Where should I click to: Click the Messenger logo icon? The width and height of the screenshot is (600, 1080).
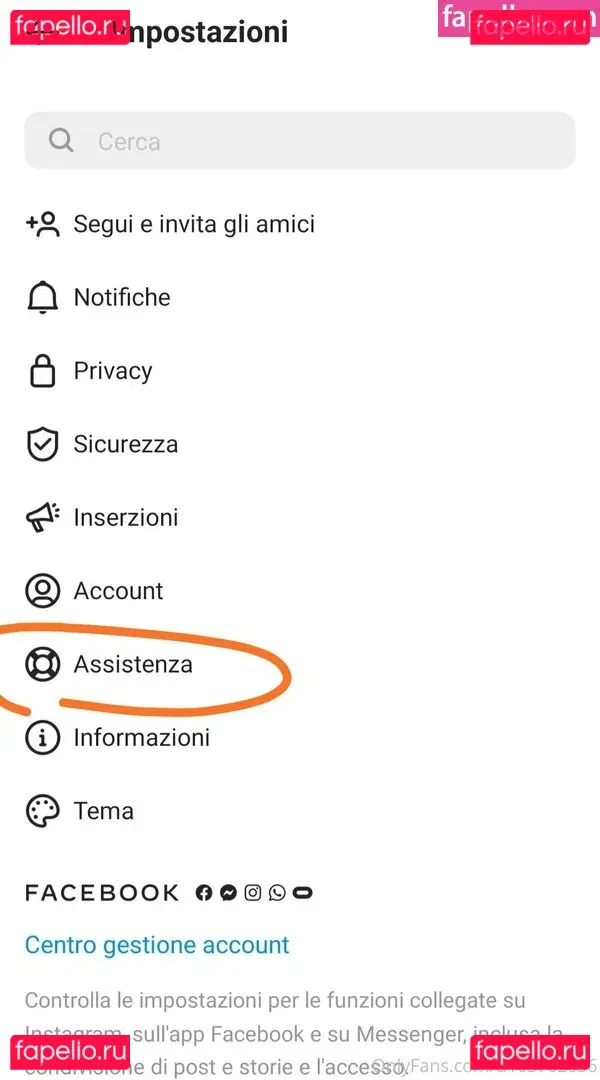(228, 893)
